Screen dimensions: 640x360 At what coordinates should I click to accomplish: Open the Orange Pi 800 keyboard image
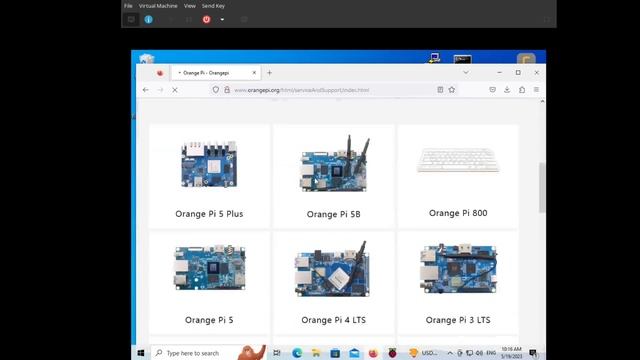(458, 160)
